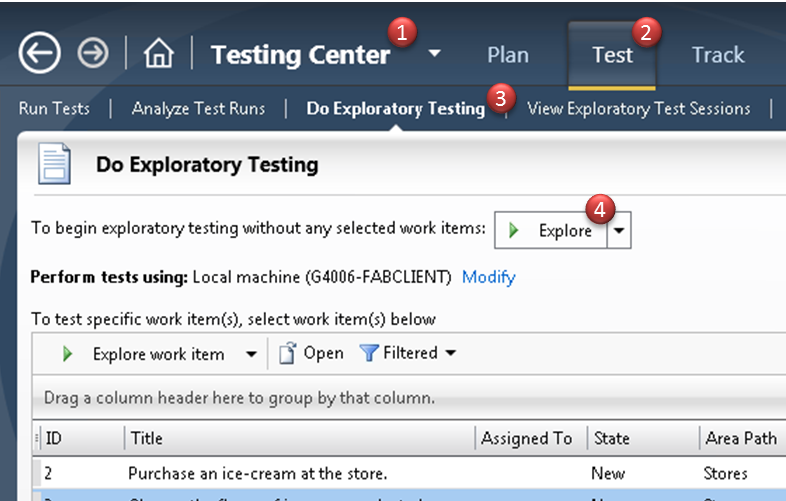
Task: Click 'Local machine (G4006-FABCLIENT)' text
Action: tap(322, 277)
